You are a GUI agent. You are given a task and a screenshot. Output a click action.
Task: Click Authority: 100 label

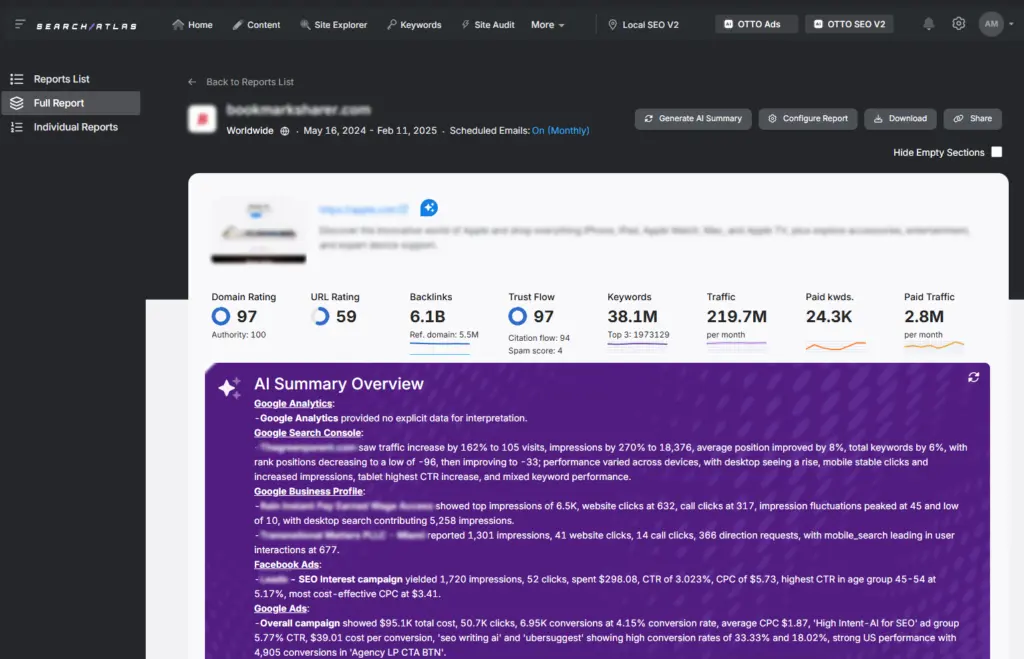click(238, 335)
